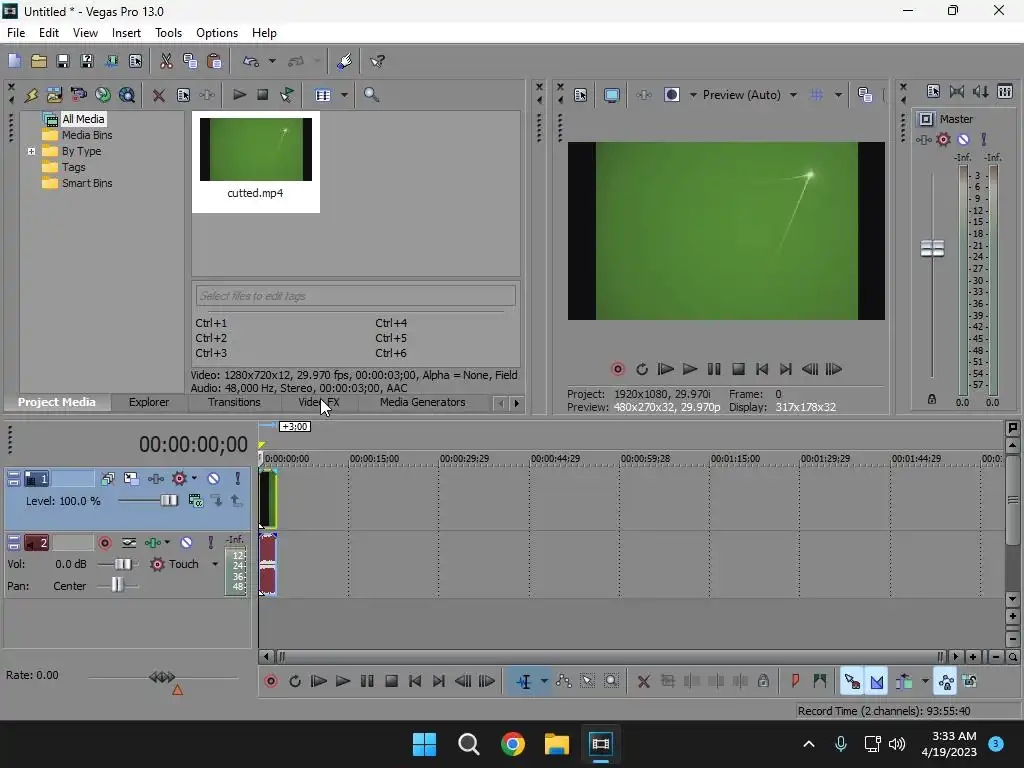Toggle Automatic Crossfades in timeline toolbar
This screenshot has width=1024, height=768.
click(876, 681)
